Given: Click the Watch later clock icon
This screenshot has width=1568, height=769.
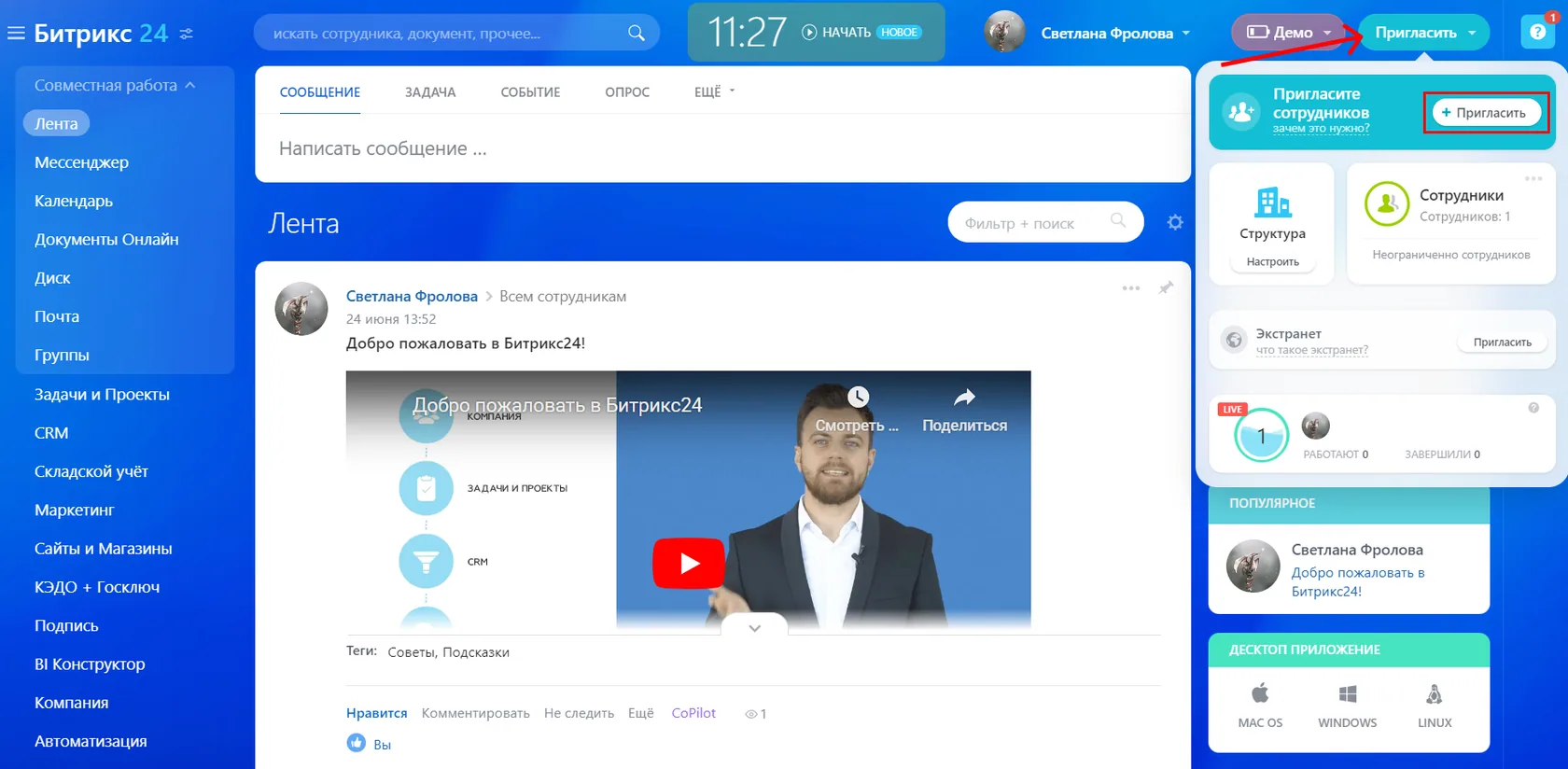Looking at the screenshot, I should [858, 397].
